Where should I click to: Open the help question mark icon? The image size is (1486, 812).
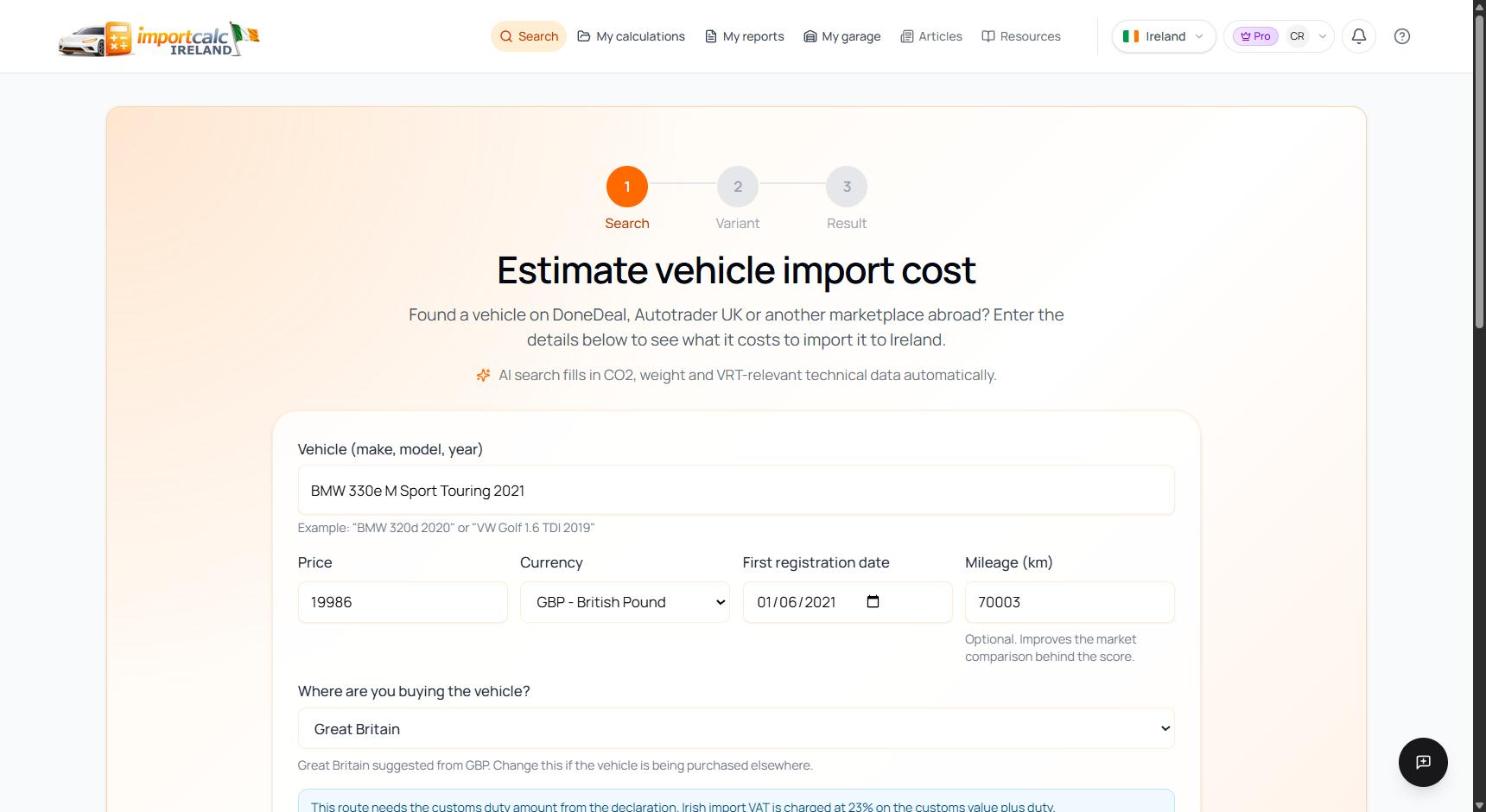tap(1402, 36)
